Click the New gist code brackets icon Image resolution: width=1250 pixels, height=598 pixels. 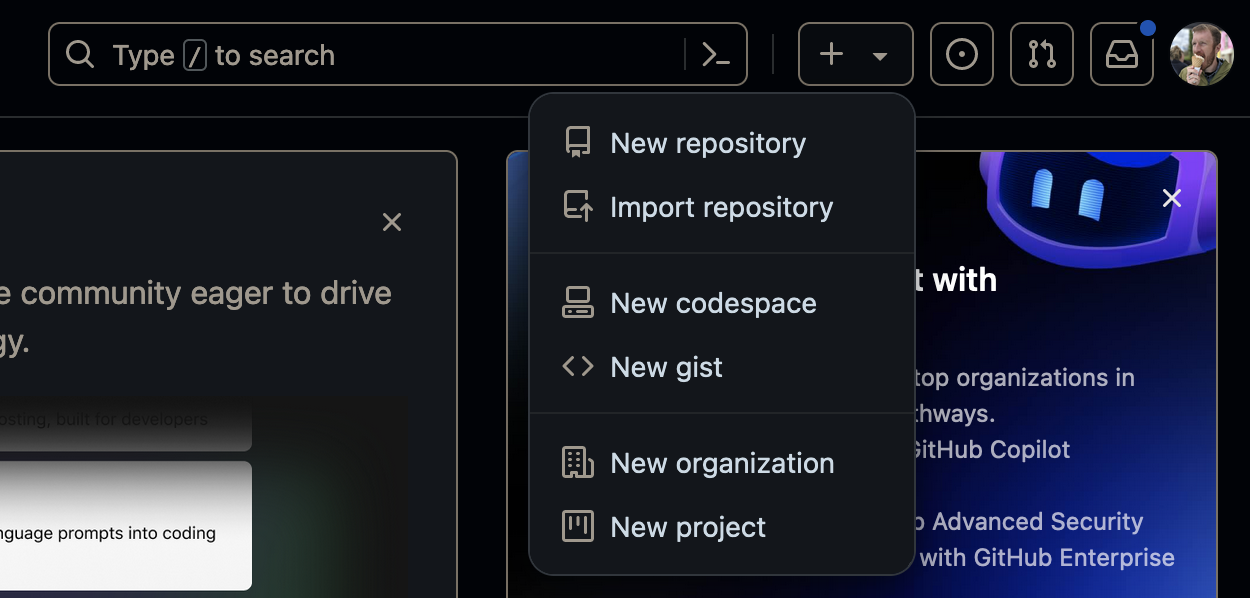pos(578,367)
